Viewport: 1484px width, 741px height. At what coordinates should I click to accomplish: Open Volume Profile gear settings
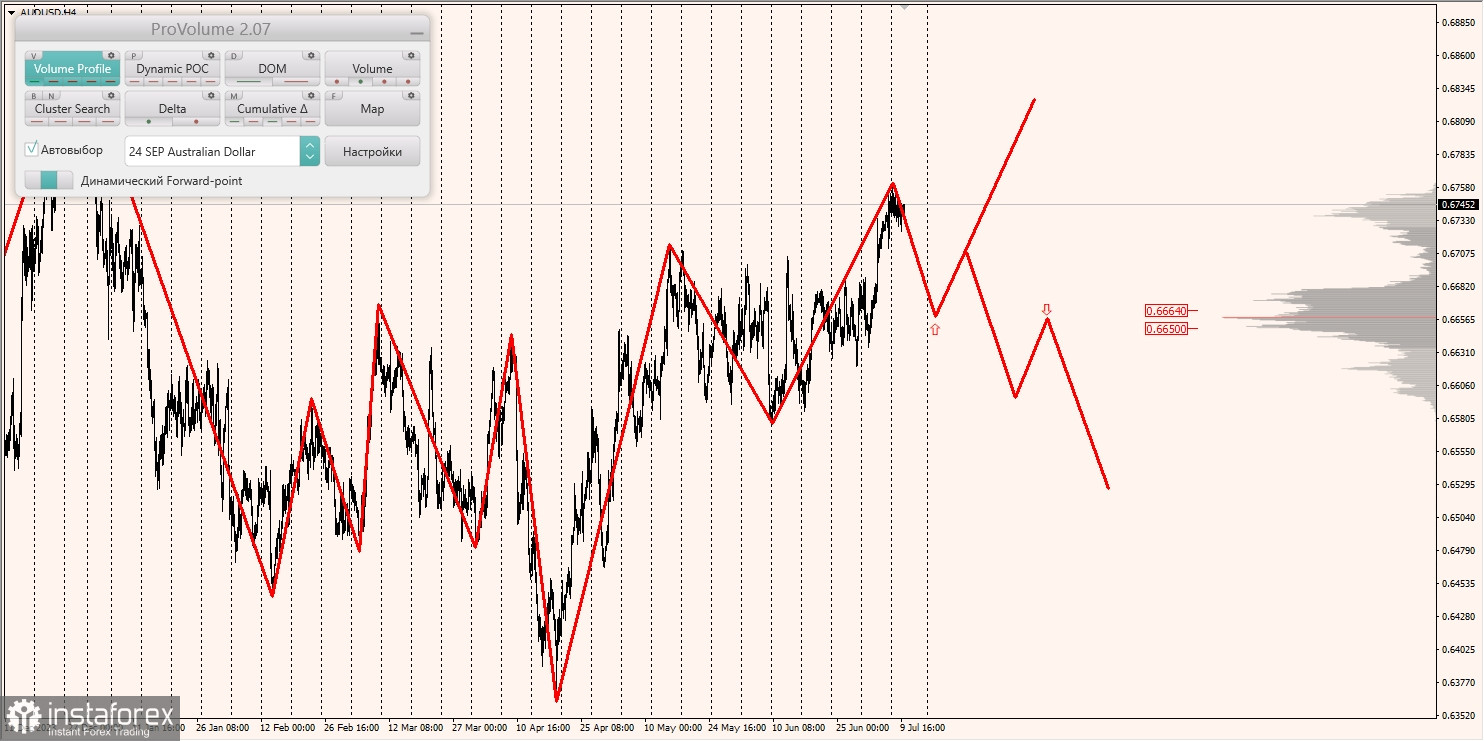[111, 55]
